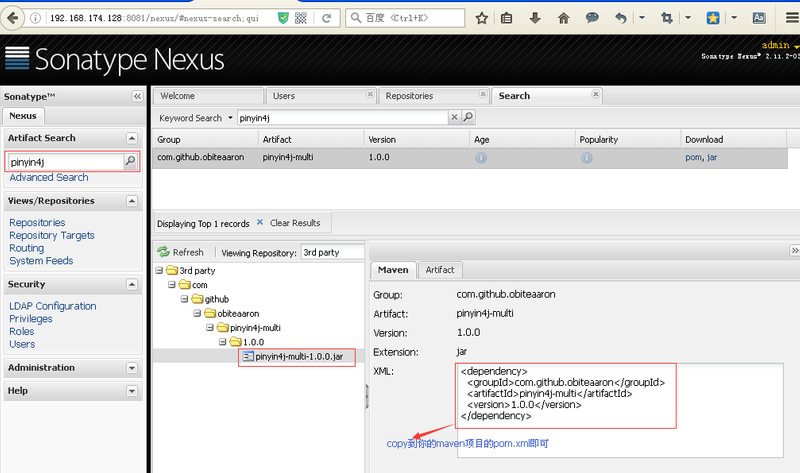Open the Repositories sidebar link

37,223
